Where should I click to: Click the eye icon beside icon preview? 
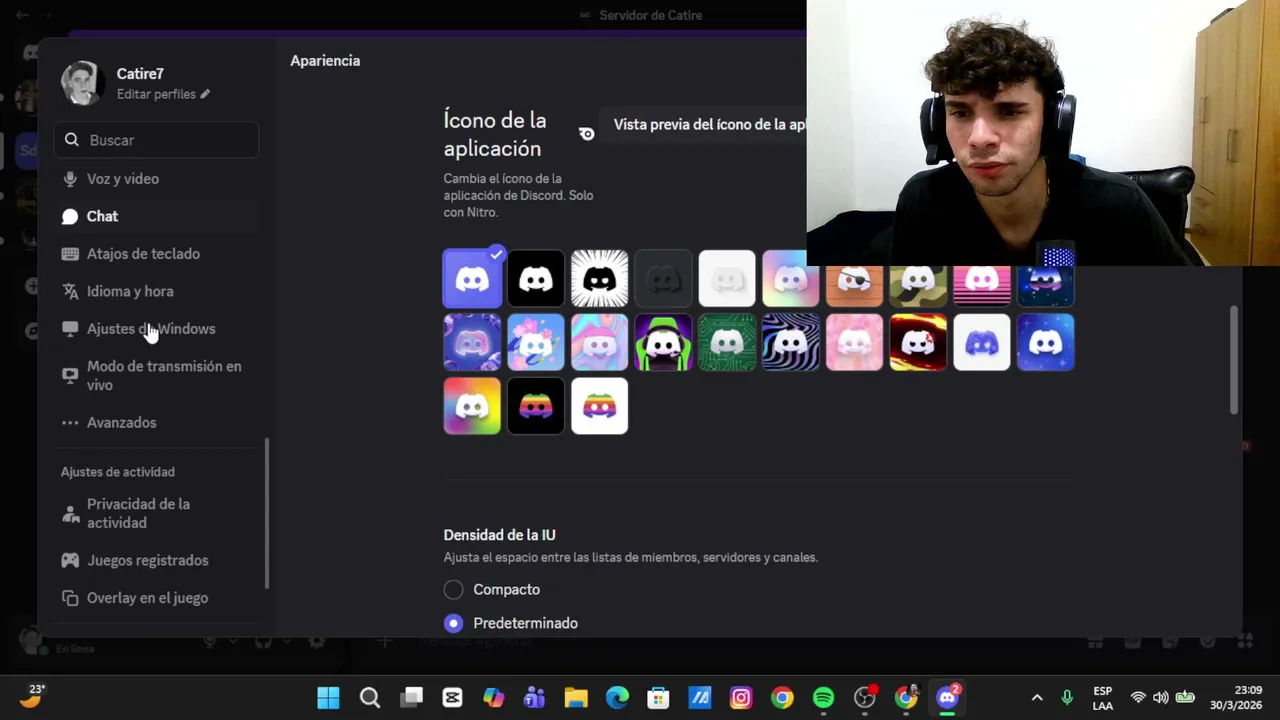coord(587,133)
